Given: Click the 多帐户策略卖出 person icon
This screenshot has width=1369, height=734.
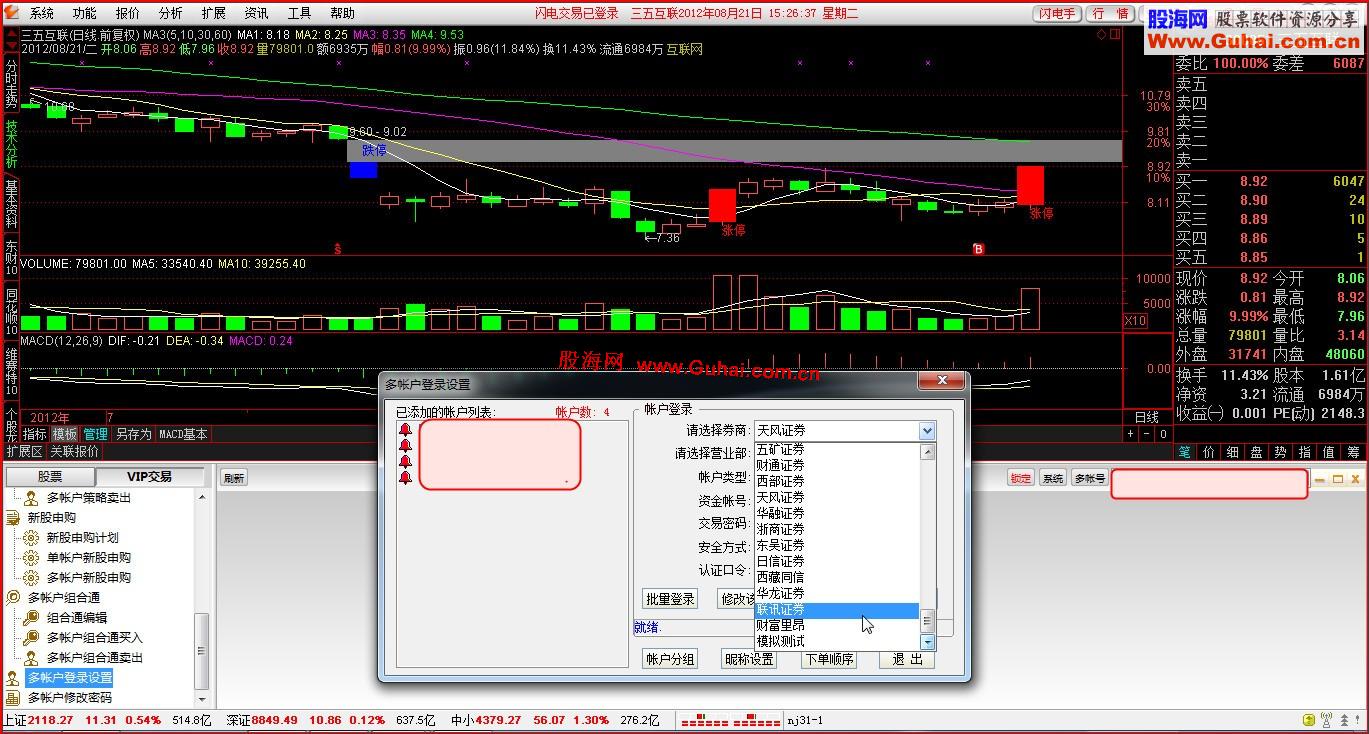Looking at the screenshot, I should pos(31,497).
